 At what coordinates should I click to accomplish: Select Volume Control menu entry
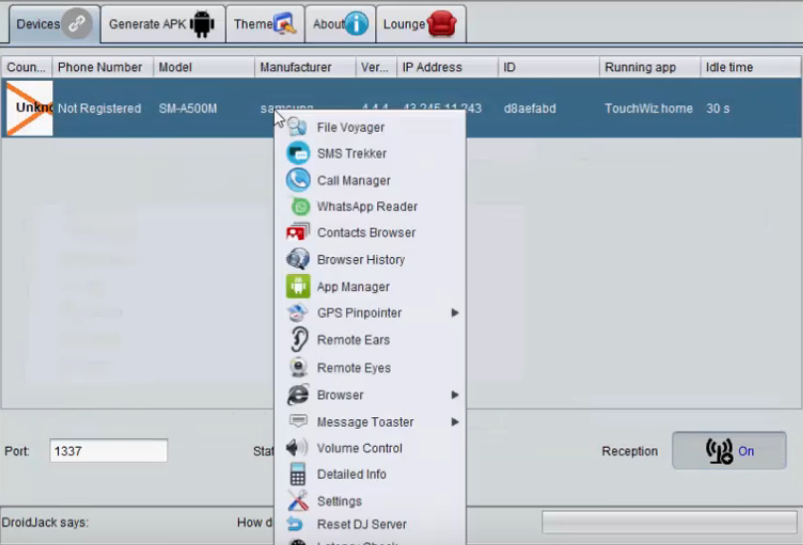click(x=370, y=448)
